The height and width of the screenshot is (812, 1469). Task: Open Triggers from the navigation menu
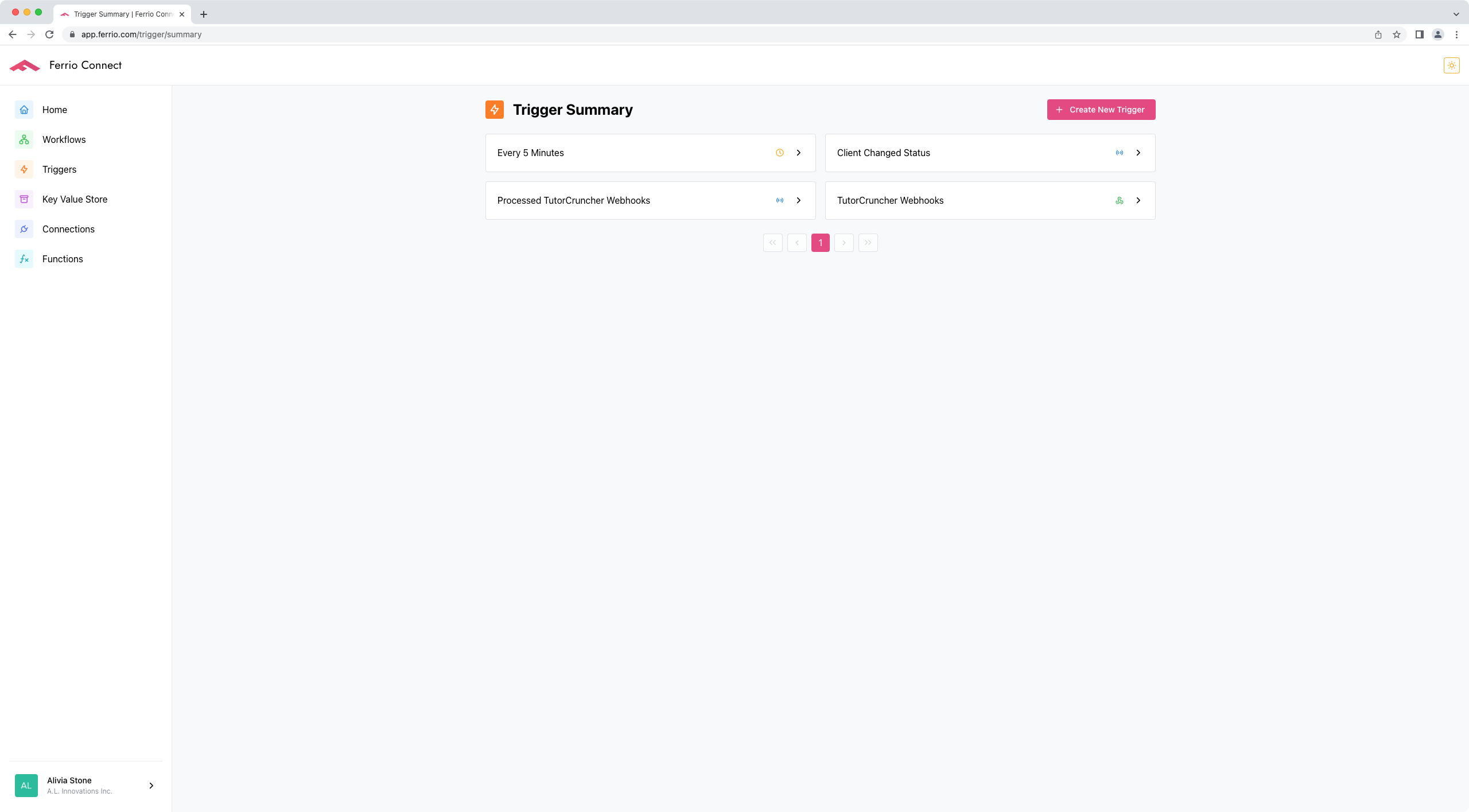click(59, 169)
